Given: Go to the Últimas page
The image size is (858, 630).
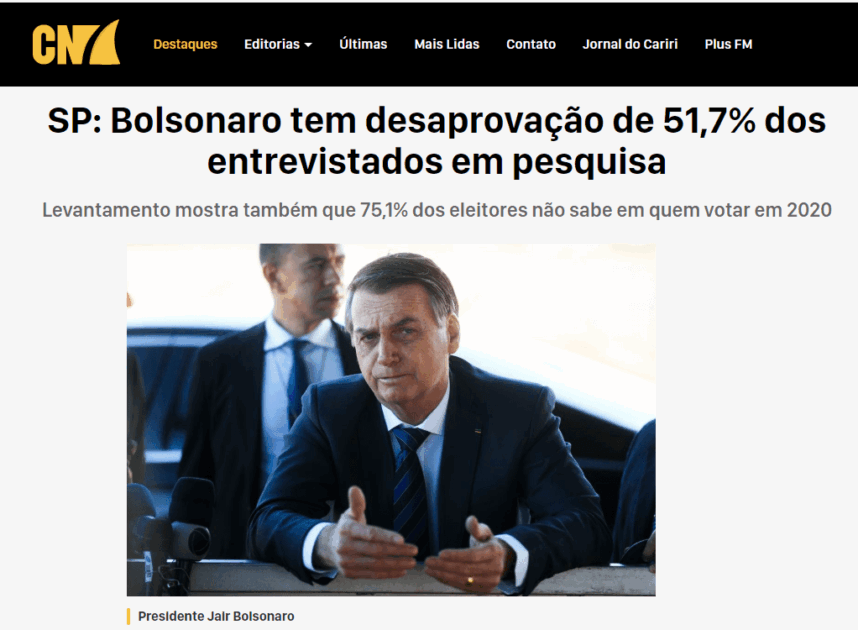Looking at the screenshot, I should pyautogui.click(x=363, y=44).
